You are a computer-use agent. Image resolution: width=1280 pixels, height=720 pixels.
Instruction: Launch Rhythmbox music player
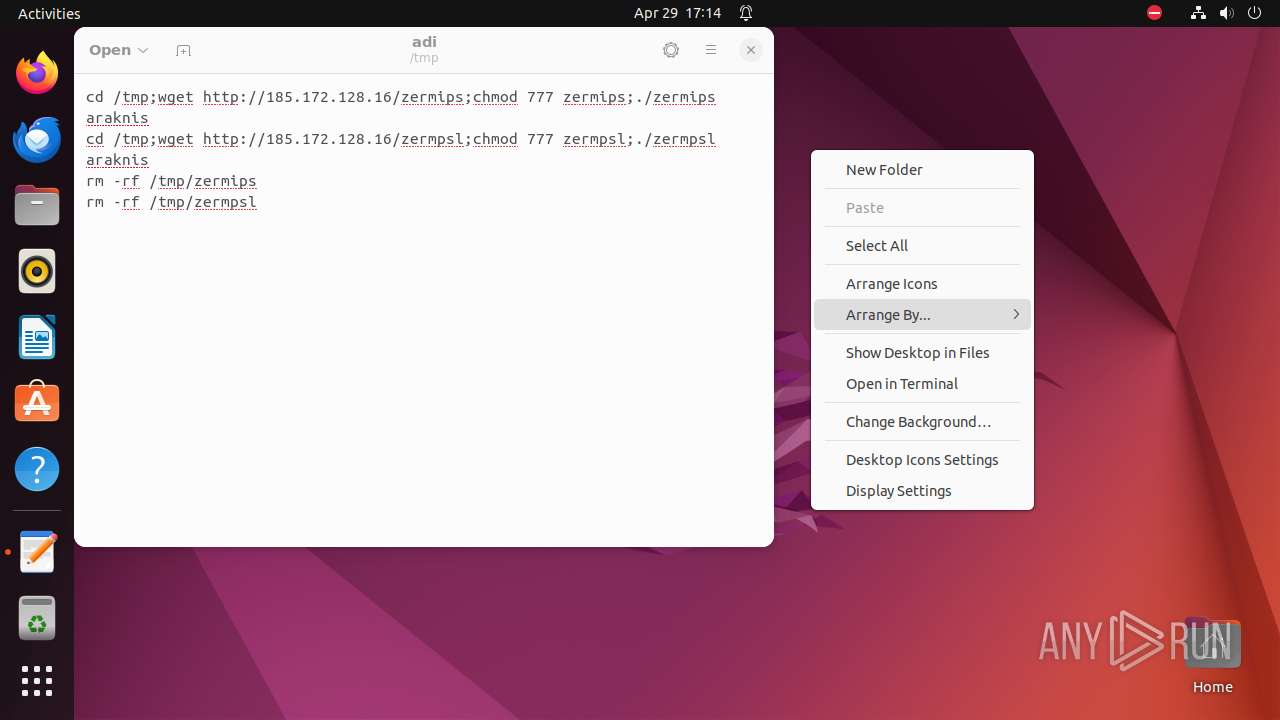pyautogui.click(x=37, y=271)
